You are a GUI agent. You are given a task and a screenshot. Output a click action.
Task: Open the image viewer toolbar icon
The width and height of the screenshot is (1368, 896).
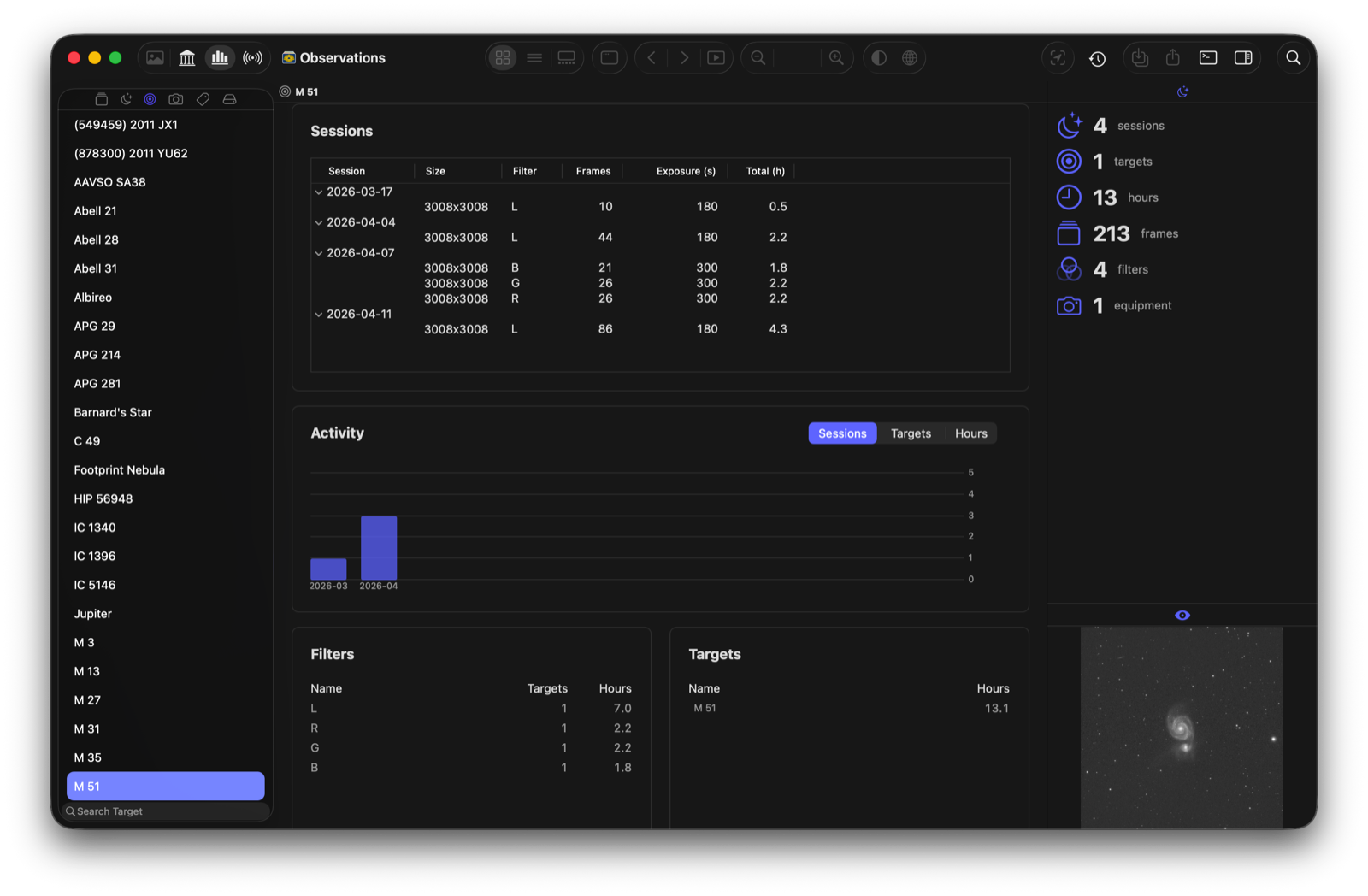click(x=155, y=58)
